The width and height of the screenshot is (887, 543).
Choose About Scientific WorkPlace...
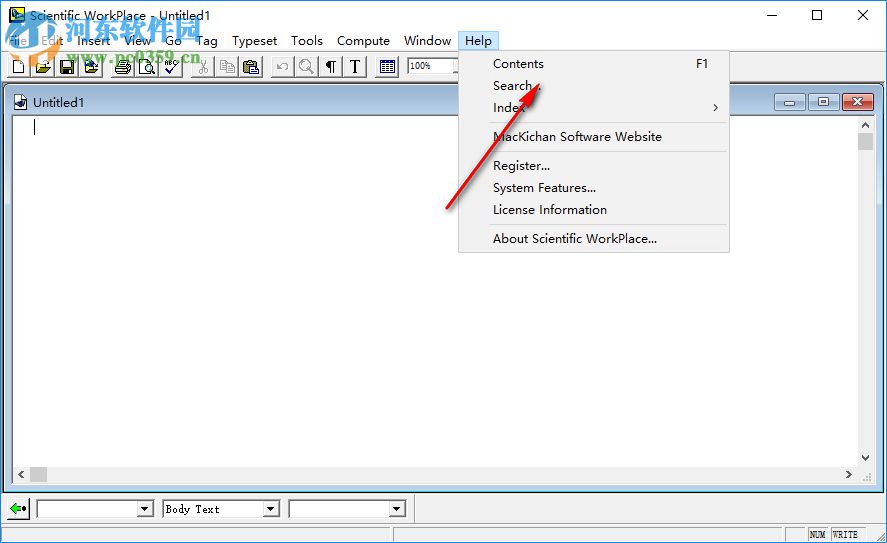pyautogui.click(x=593, y=239)
